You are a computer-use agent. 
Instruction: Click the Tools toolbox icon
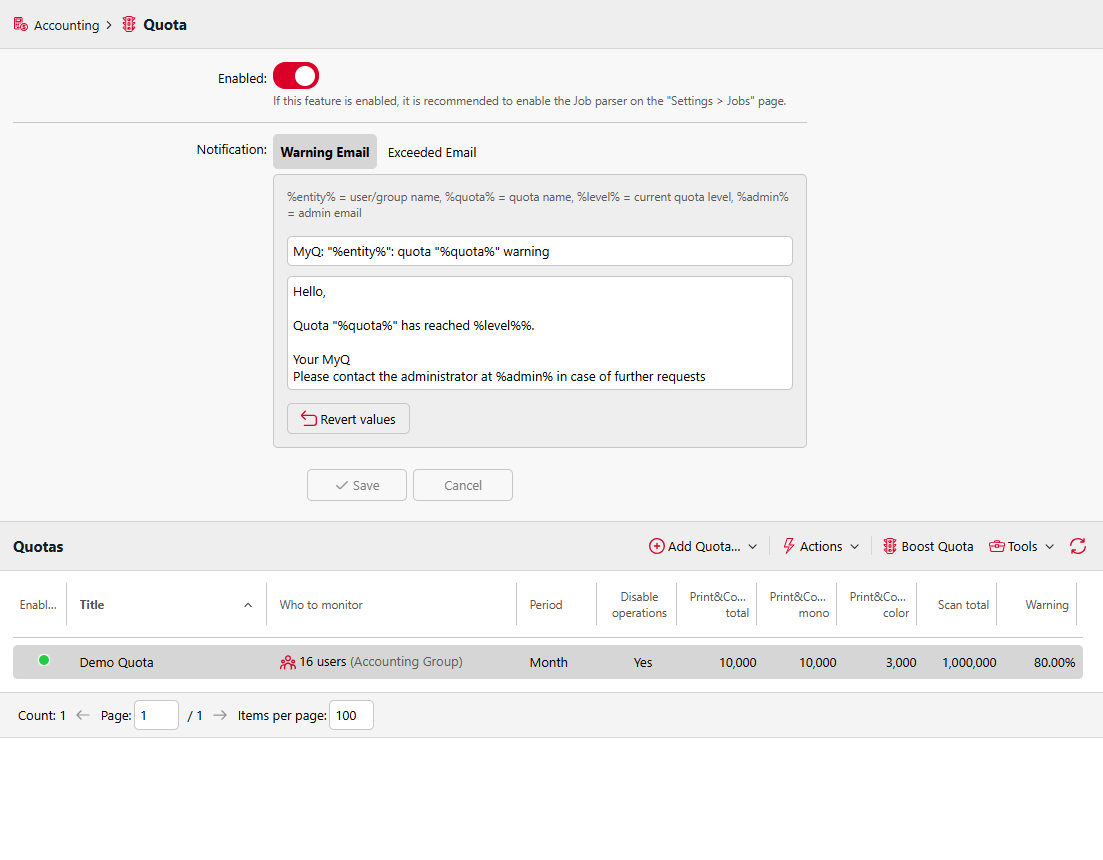(x=997, y=546)
